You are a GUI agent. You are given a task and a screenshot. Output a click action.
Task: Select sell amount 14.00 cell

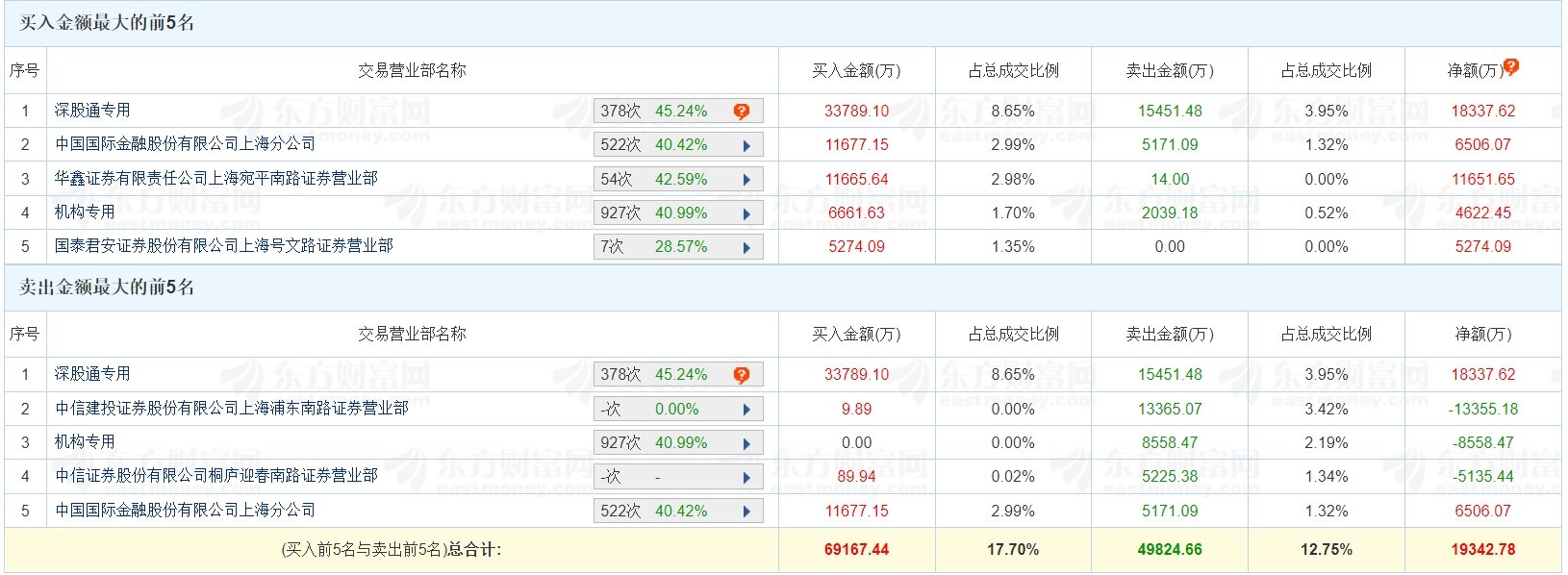(1170, 179)
